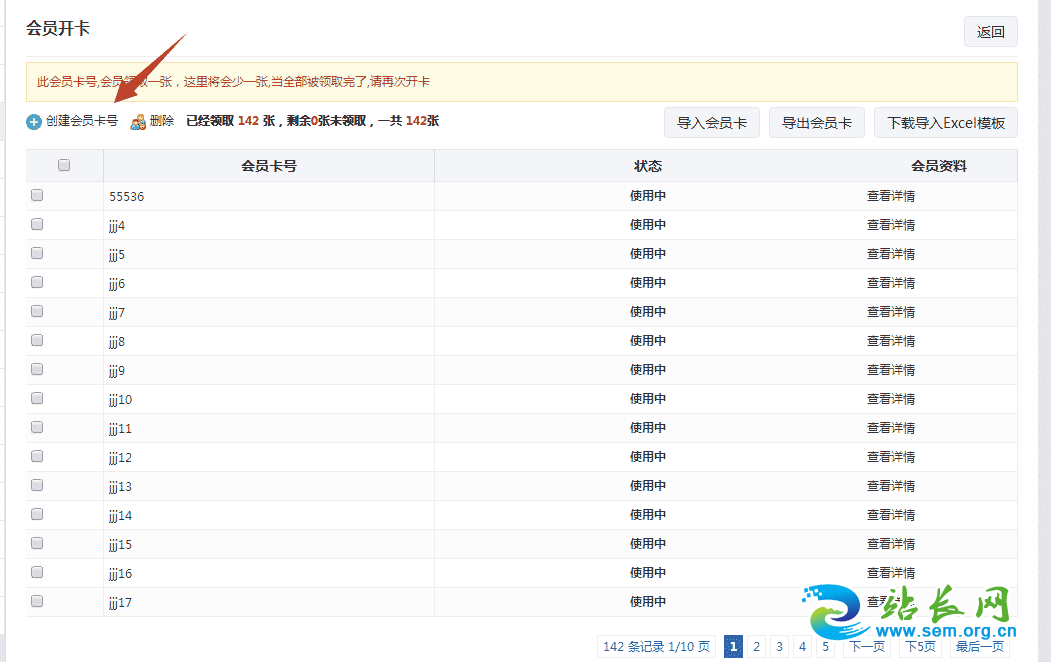Enable the checkbox beside jjj6

tap(37, 282)
